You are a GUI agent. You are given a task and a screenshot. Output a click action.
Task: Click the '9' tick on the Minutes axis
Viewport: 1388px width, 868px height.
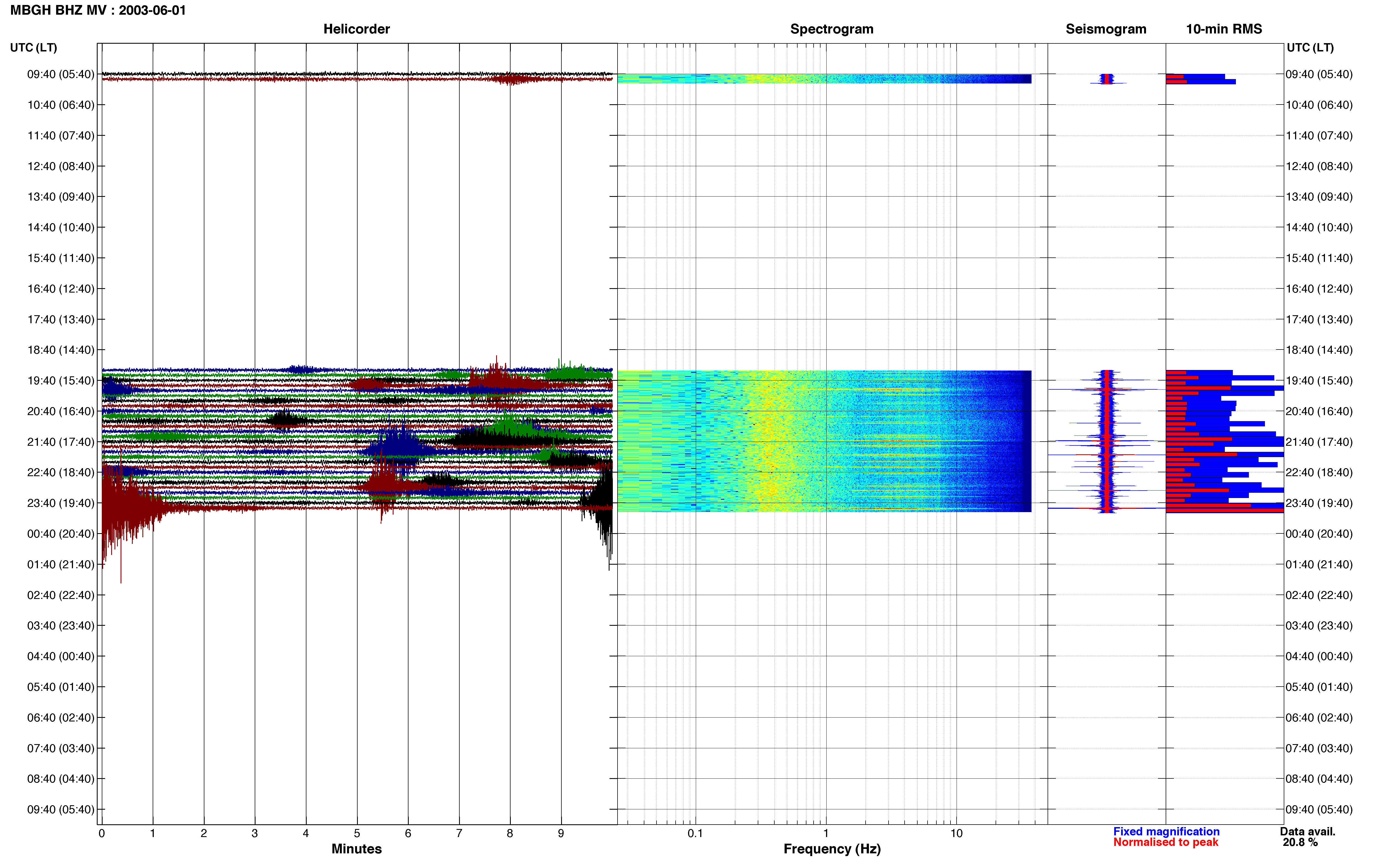561,833
